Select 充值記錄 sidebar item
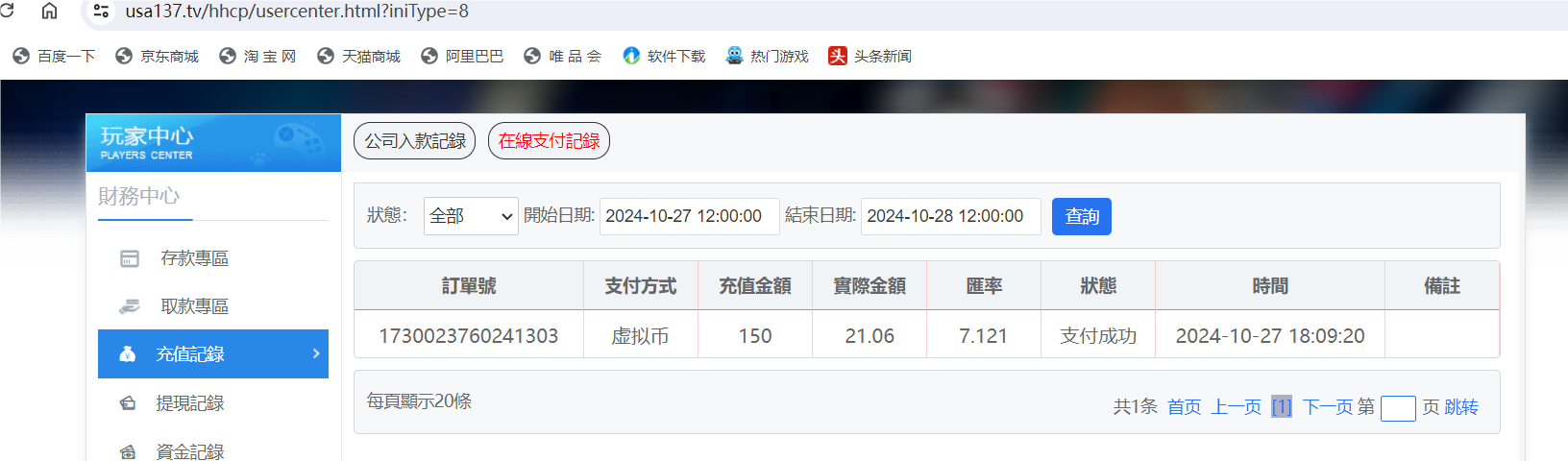 tap(213, 353)
